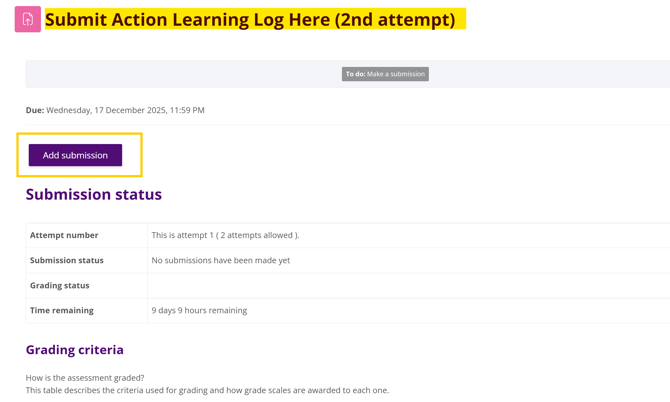
Task: Click the 'Grading criteria' heading
Action: [x=75, y=350]
